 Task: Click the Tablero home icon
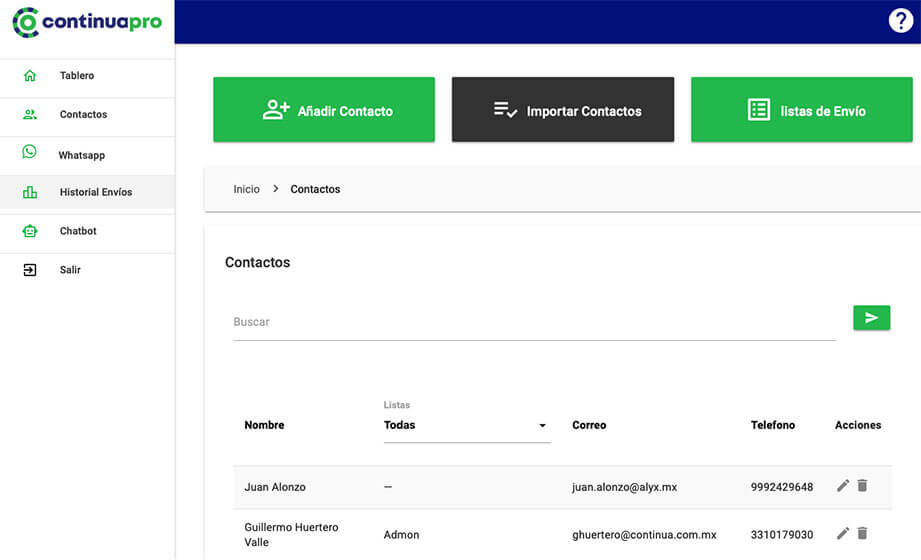click(30, 75)
